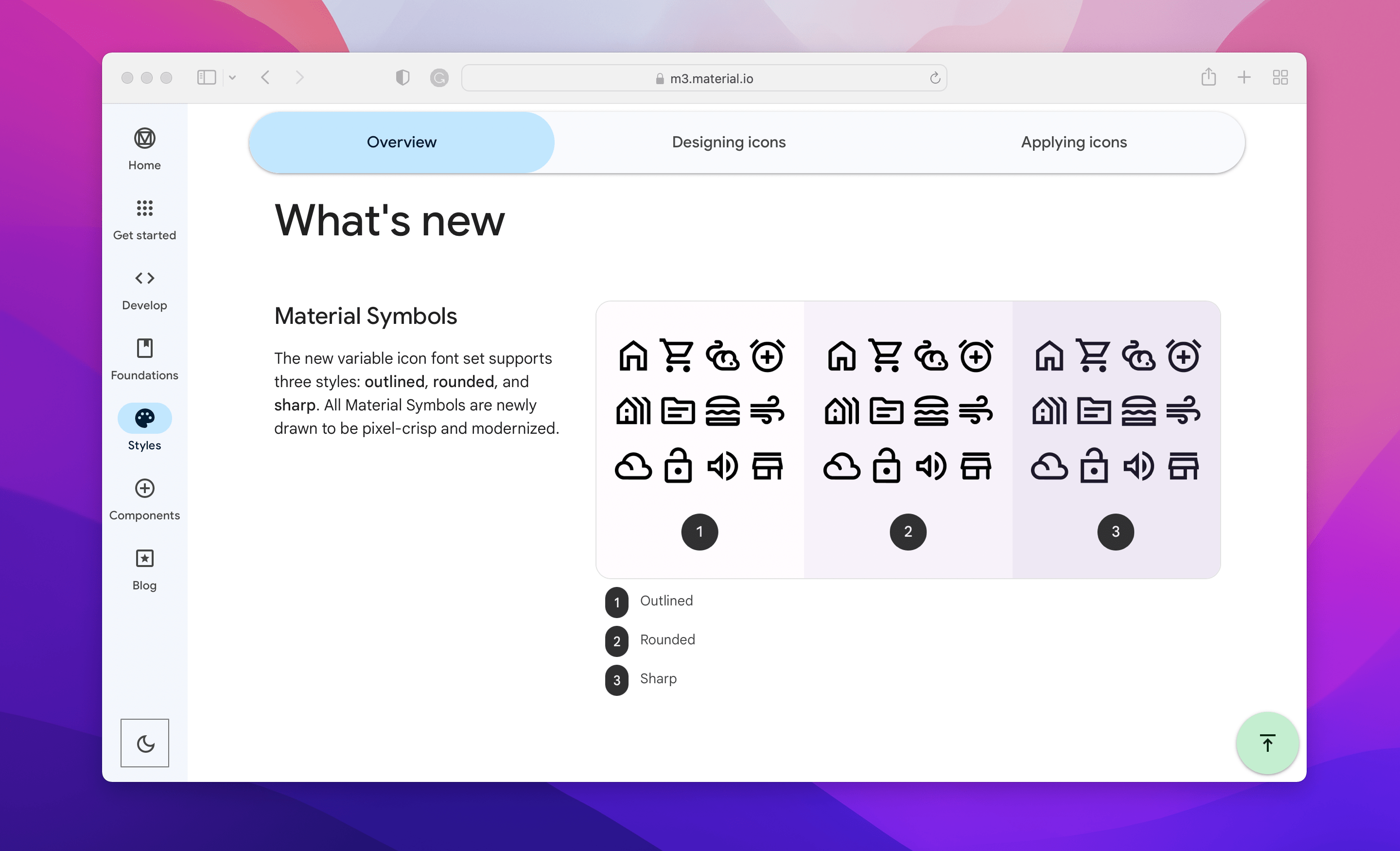Click the Grammarly extension icon

click(x=438, y=77)
